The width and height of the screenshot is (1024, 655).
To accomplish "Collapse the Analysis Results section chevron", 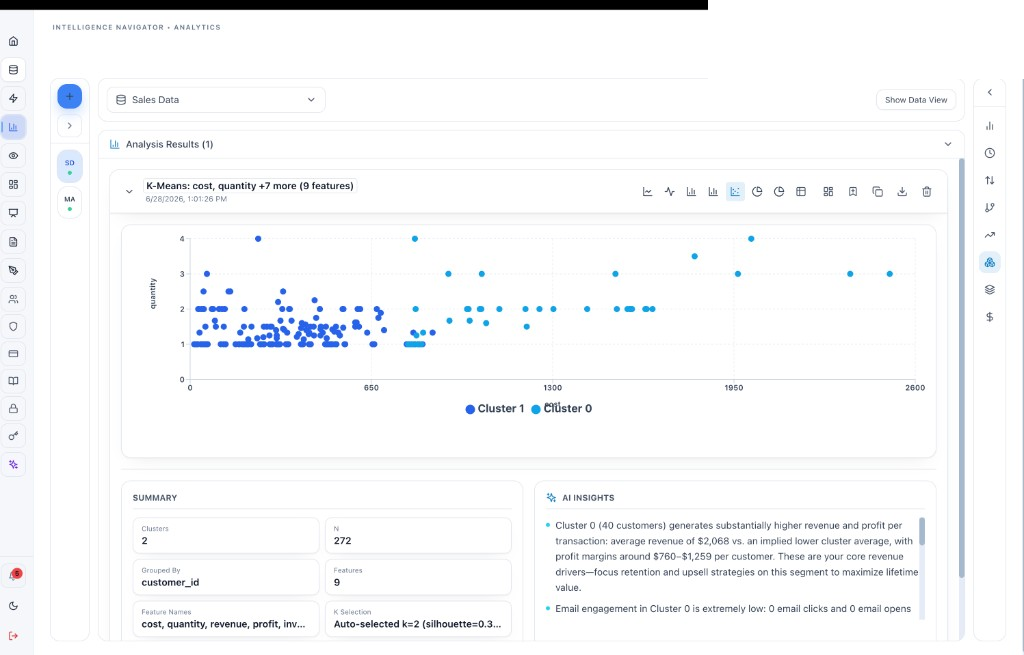I will coord(948,144).
